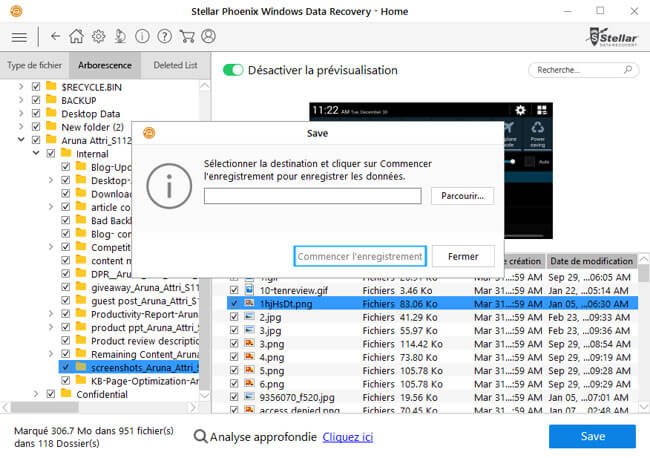Click the microscope scan icon
Viewport: 650px width, 458px height.
point(119,36)
